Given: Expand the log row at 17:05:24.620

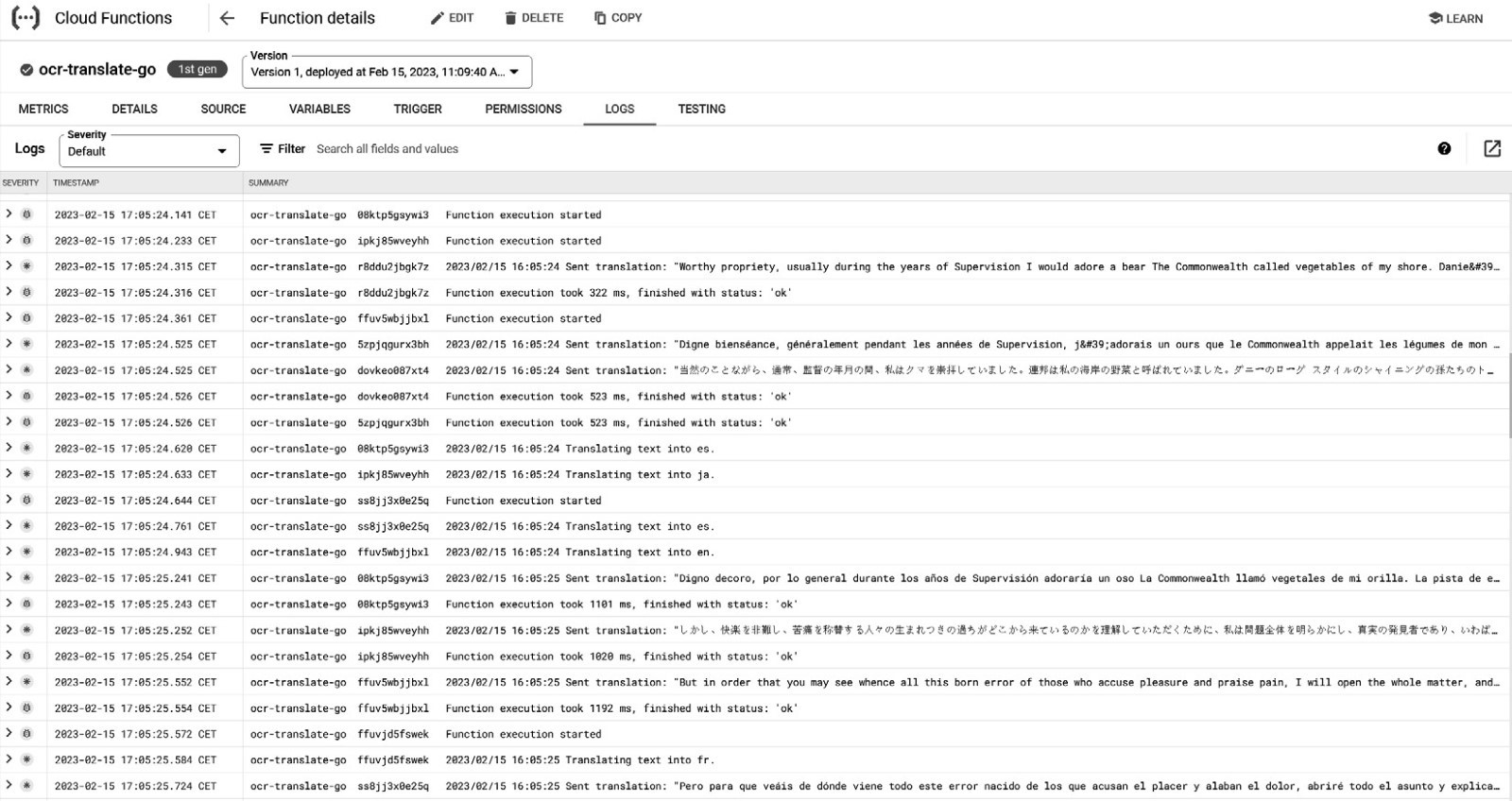Looking at the screenshot, I should tap(9, 448).
